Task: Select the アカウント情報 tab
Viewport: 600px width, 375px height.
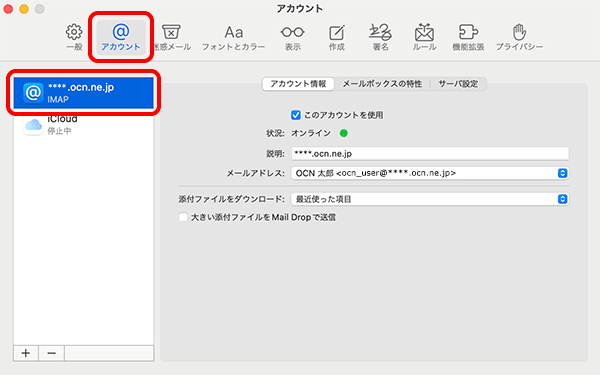Action: 298,84
